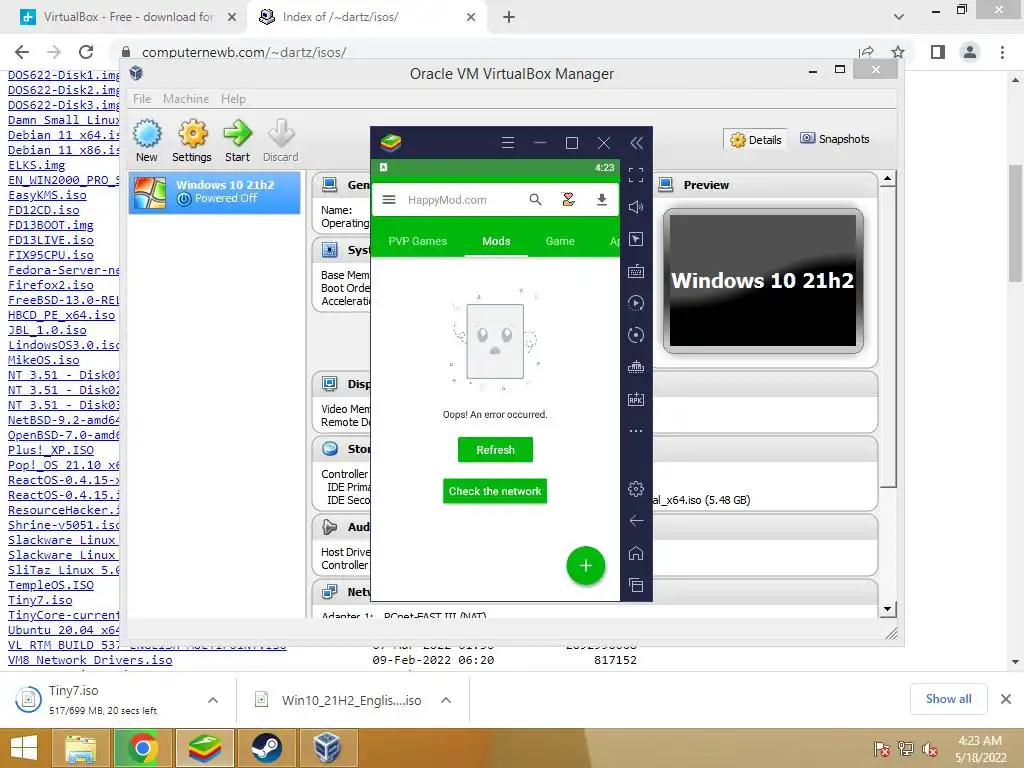Click Start green arrow in VirtualBox
This screenshot has width=1024, height=768.
click(237, 140)
